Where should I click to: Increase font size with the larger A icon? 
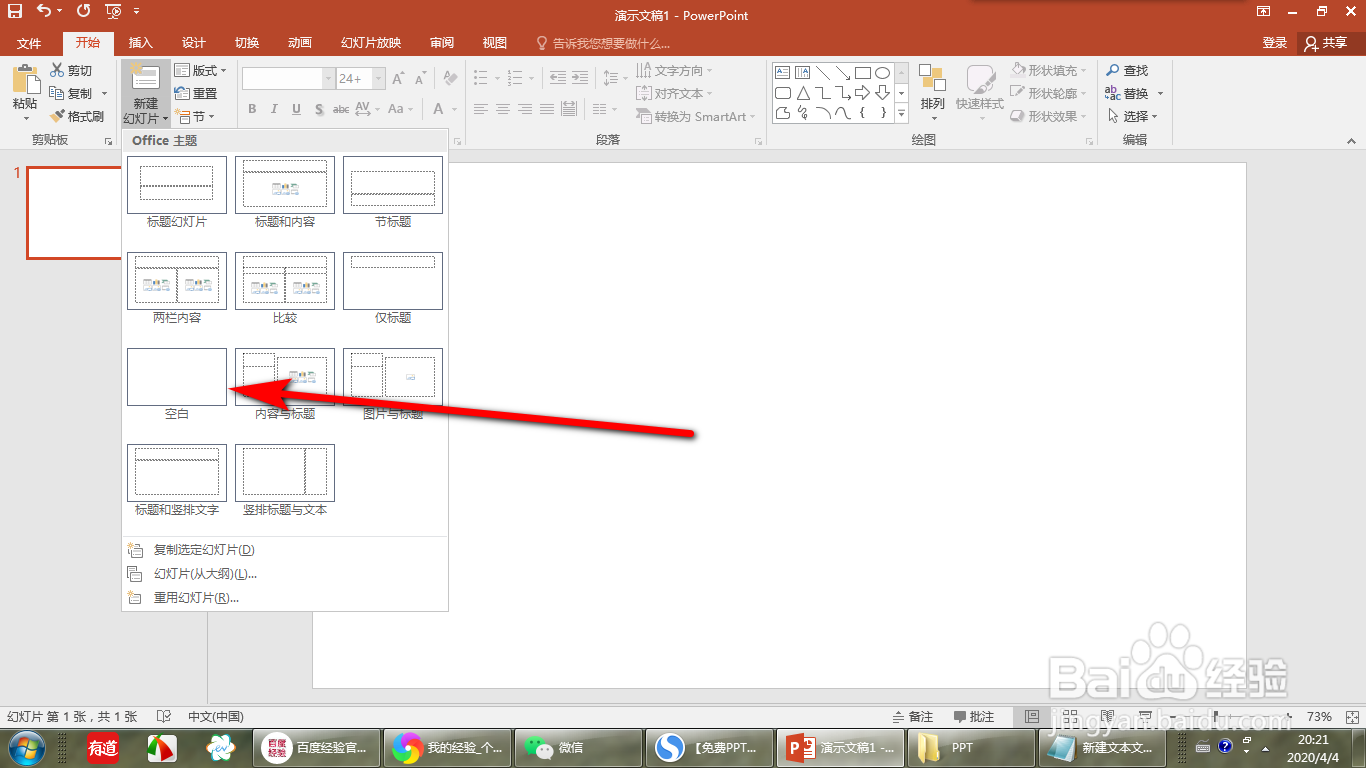398,79
